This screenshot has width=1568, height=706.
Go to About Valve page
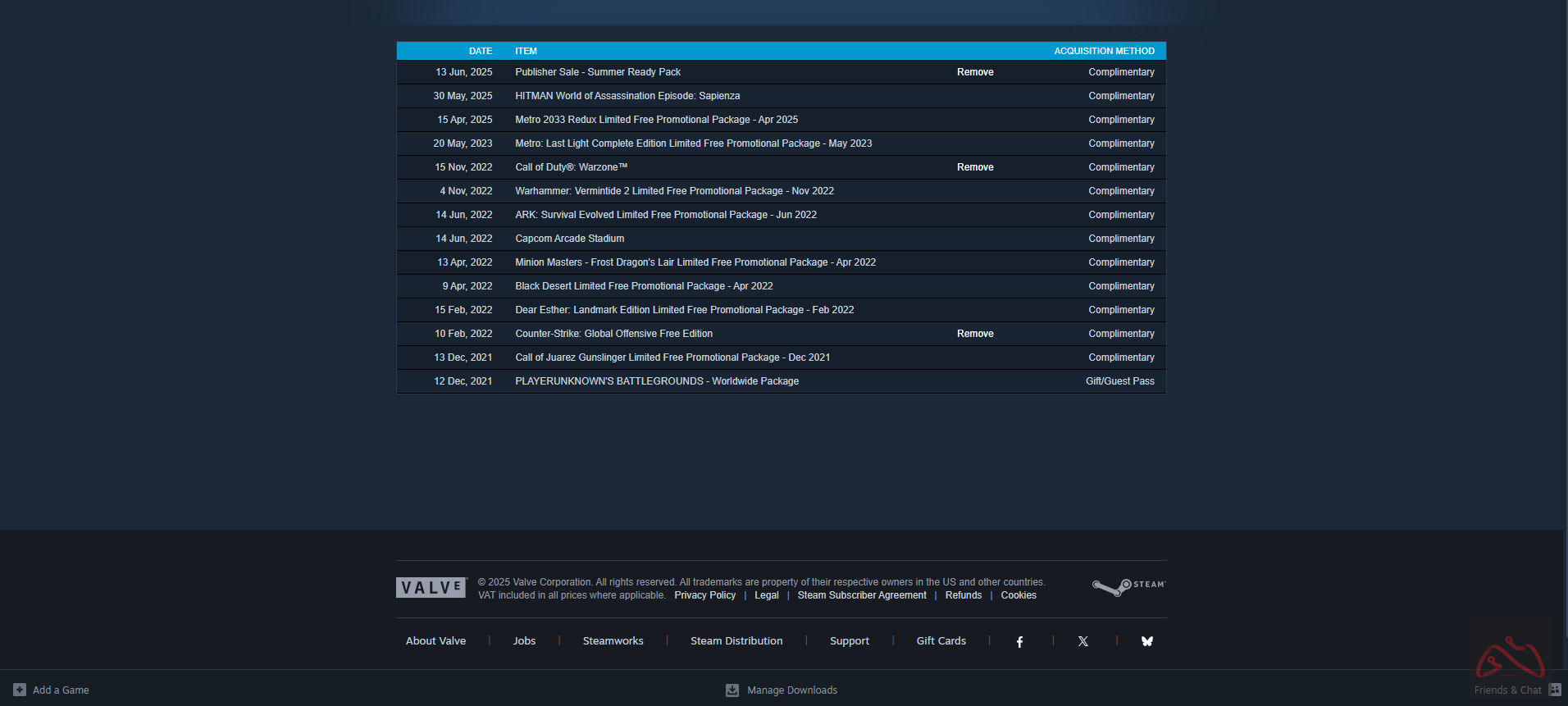tap(435, 641)
